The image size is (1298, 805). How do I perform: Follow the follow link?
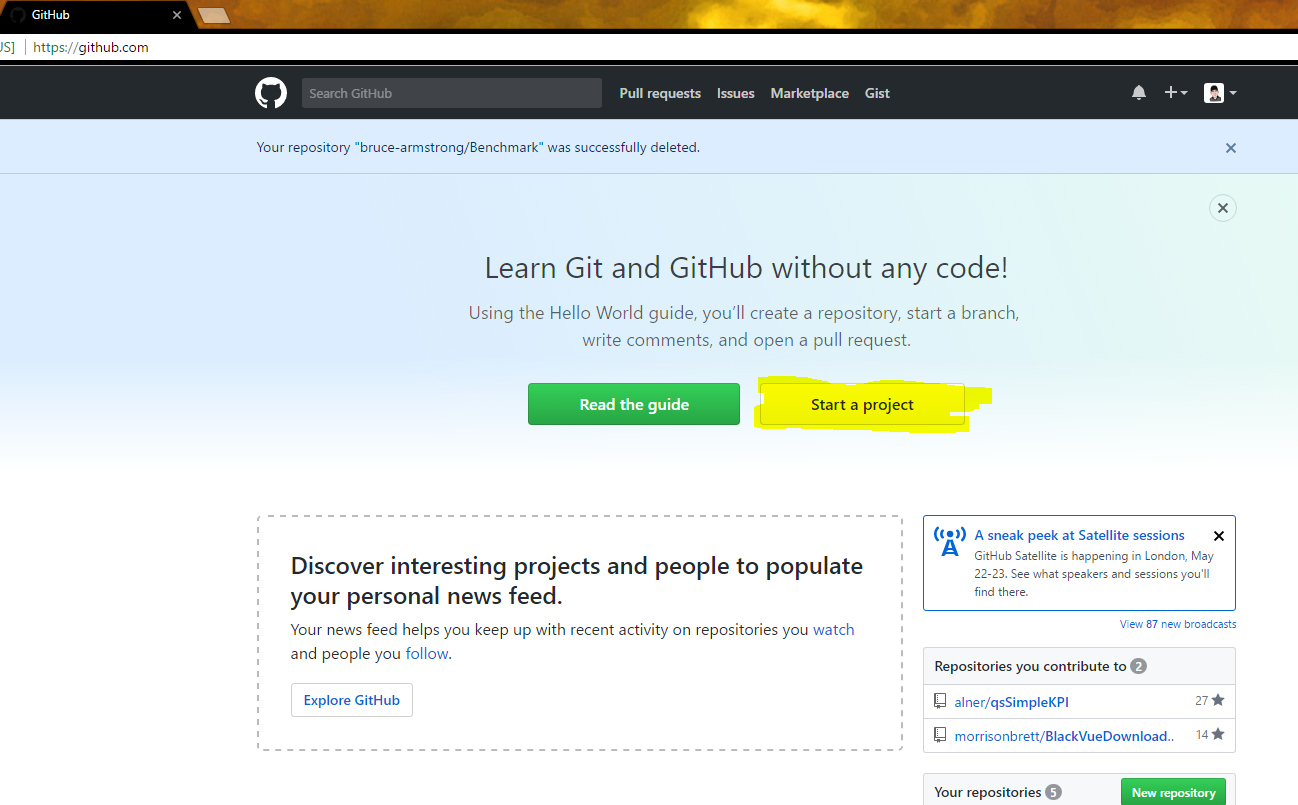point(427,654)
